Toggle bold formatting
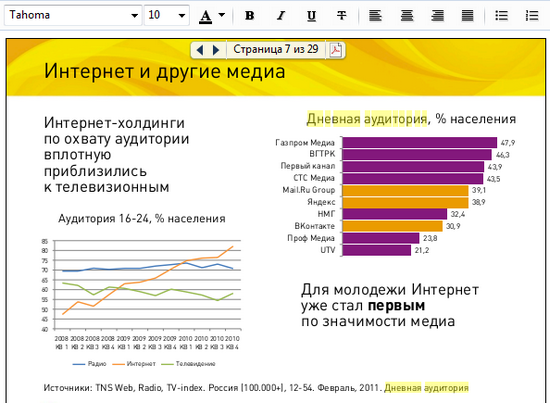 click(x=249, y=15)
